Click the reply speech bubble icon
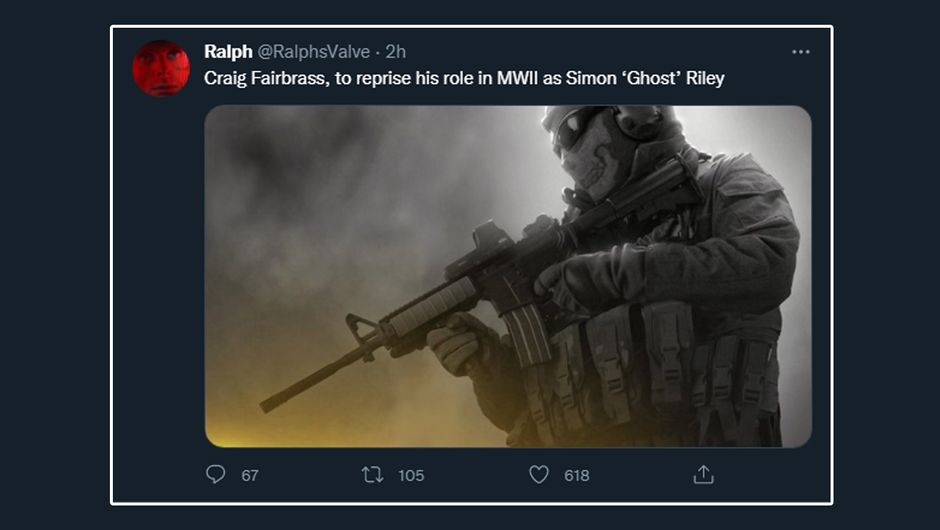 [x=216, y=475]
